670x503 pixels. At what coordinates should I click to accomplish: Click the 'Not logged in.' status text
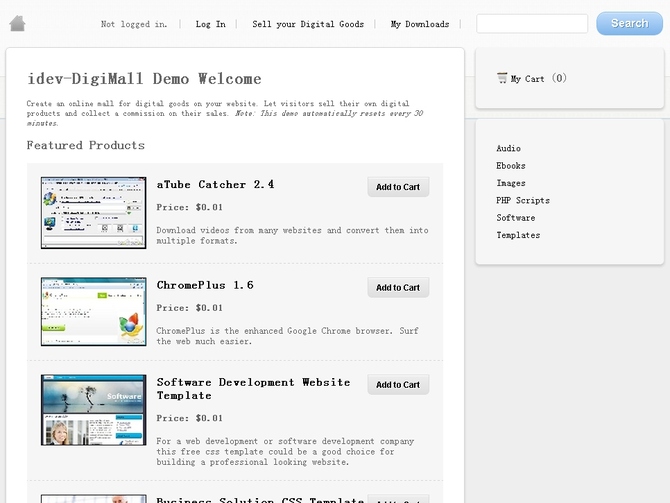tap(134, 24)
